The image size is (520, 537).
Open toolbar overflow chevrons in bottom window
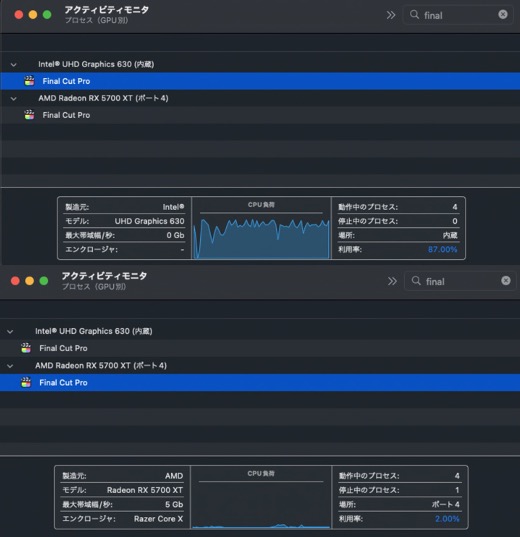392,281
